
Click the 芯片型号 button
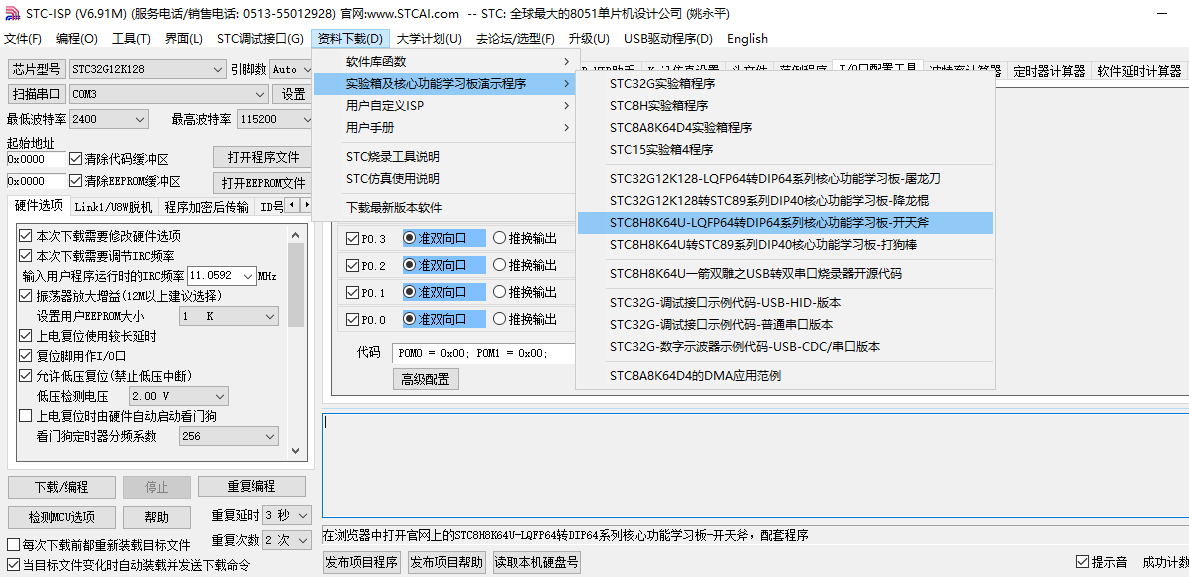(x=36, y=69)
